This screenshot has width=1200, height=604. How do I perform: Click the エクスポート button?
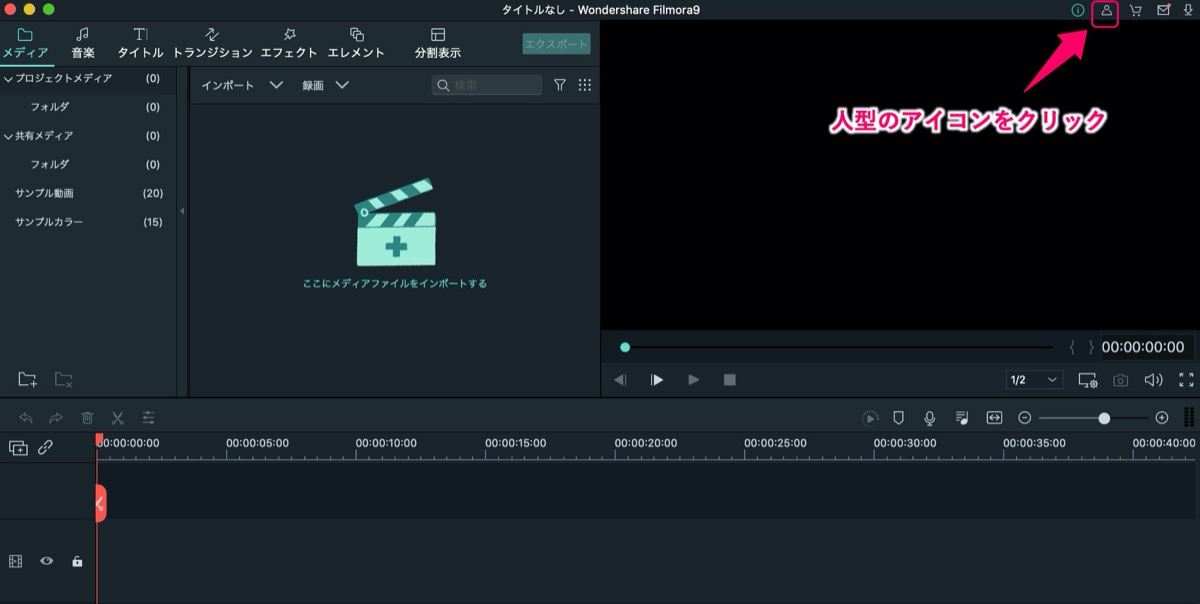click(556, 44)
